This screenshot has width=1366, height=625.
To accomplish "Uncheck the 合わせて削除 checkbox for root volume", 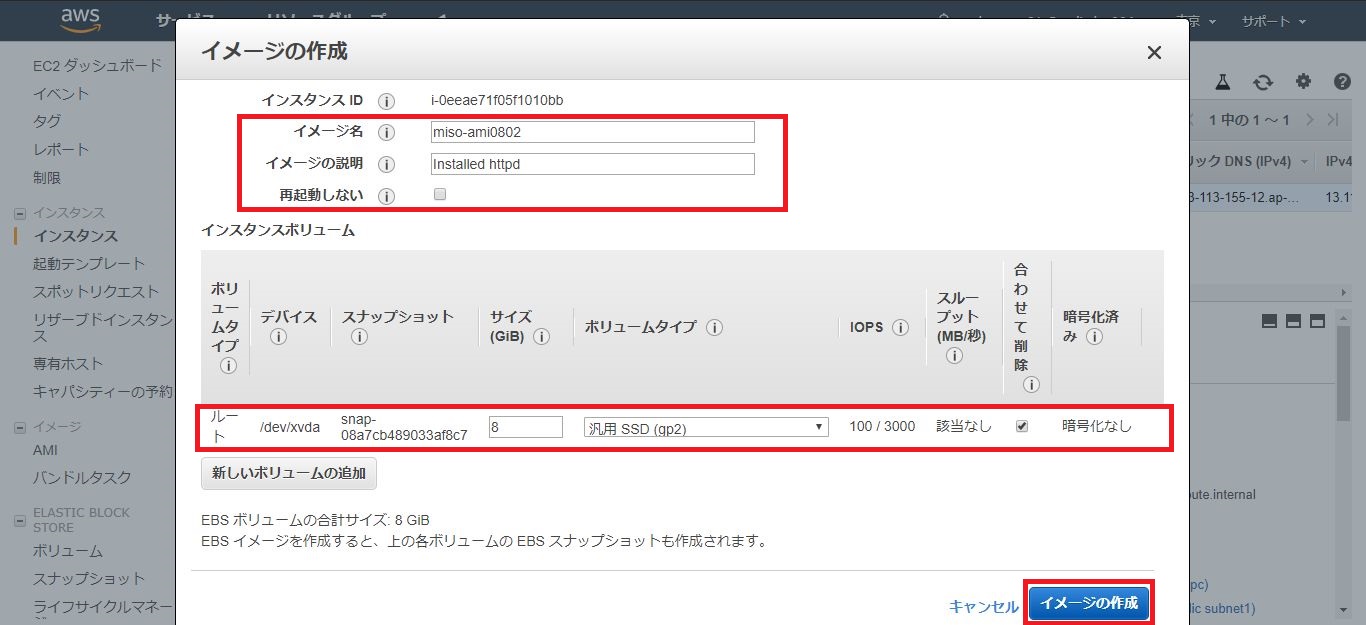I will click(1022, 426).
